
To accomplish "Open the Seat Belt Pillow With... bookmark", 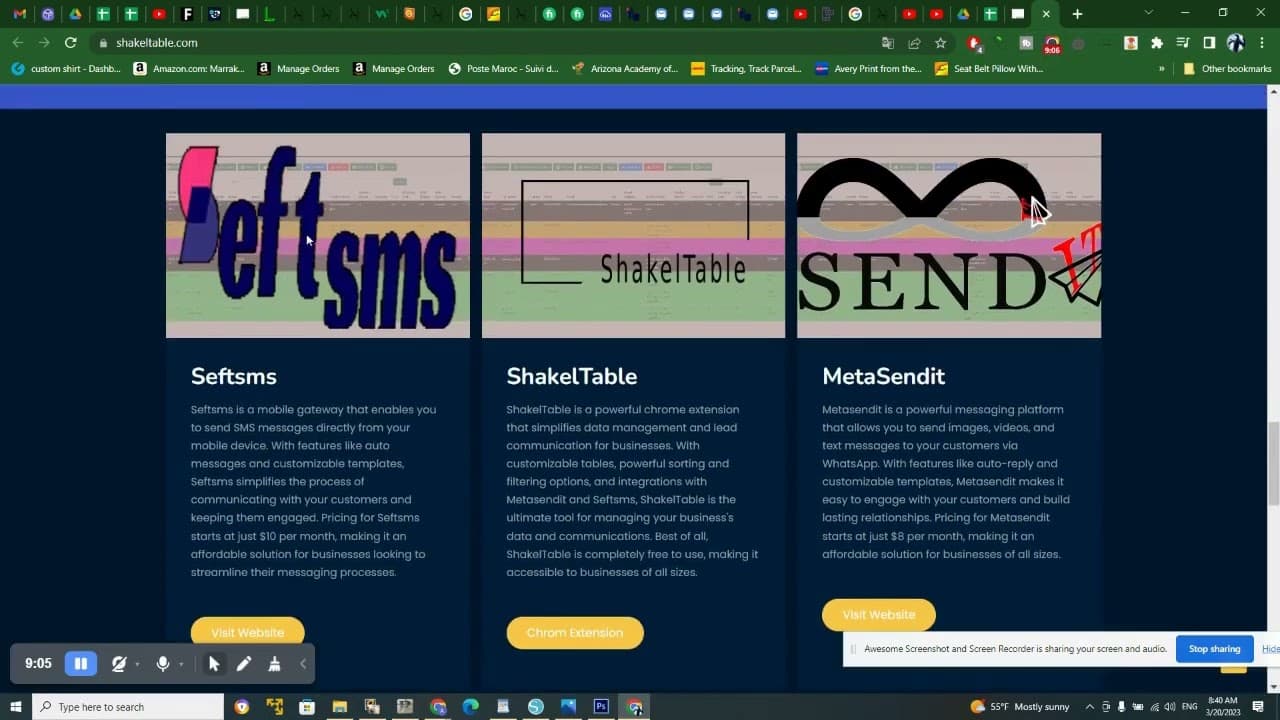I will coord(989,69).
